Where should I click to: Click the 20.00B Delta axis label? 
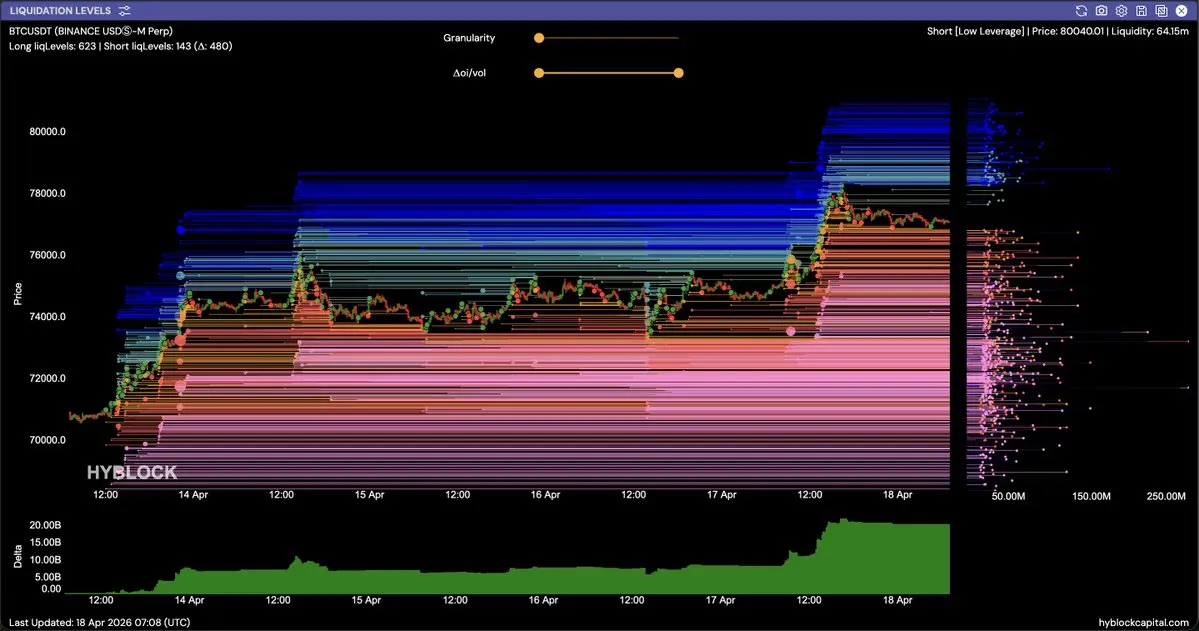[45, 525]
